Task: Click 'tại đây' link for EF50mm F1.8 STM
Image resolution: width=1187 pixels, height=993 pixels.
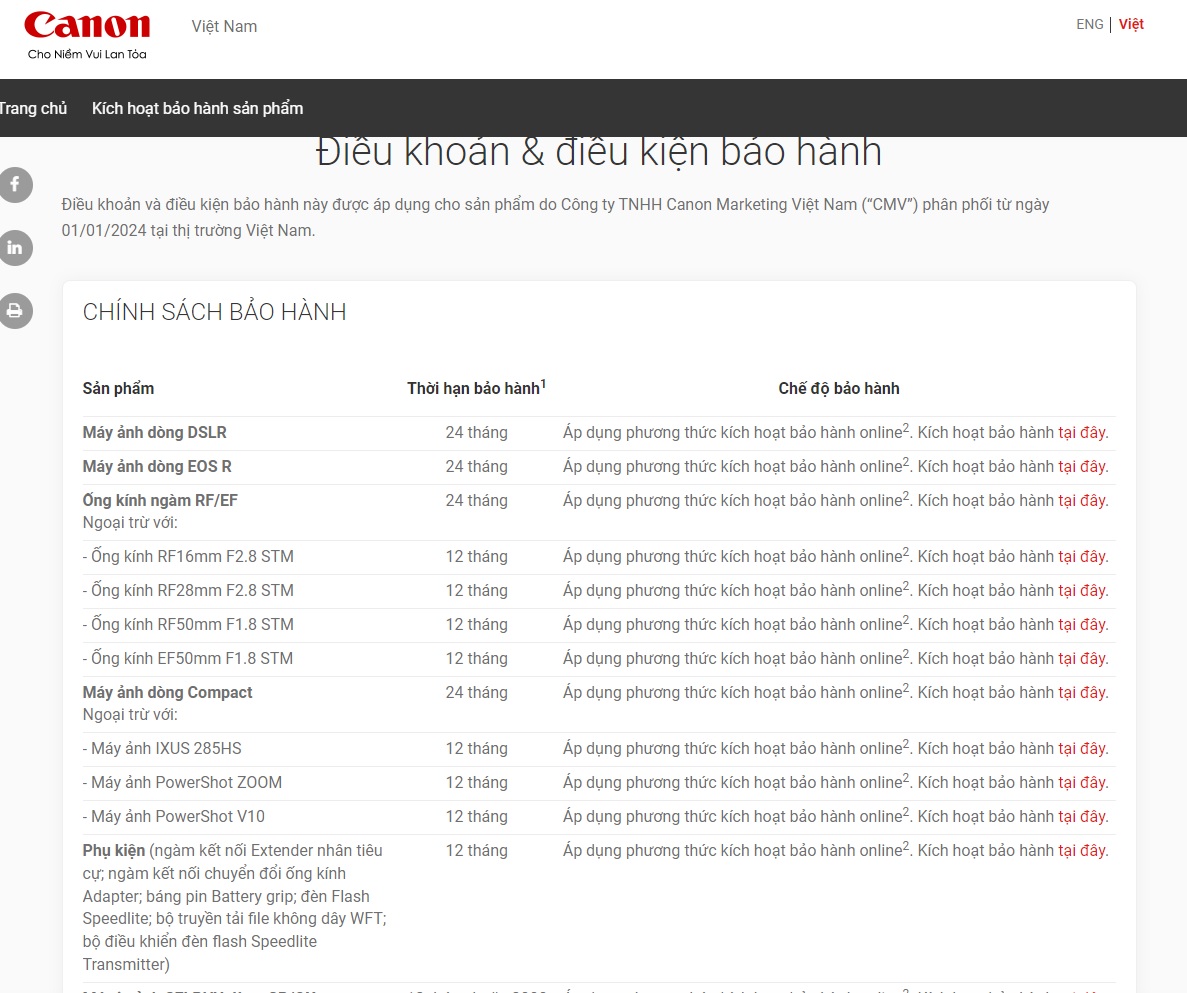Action: (x=1082, y=658)
